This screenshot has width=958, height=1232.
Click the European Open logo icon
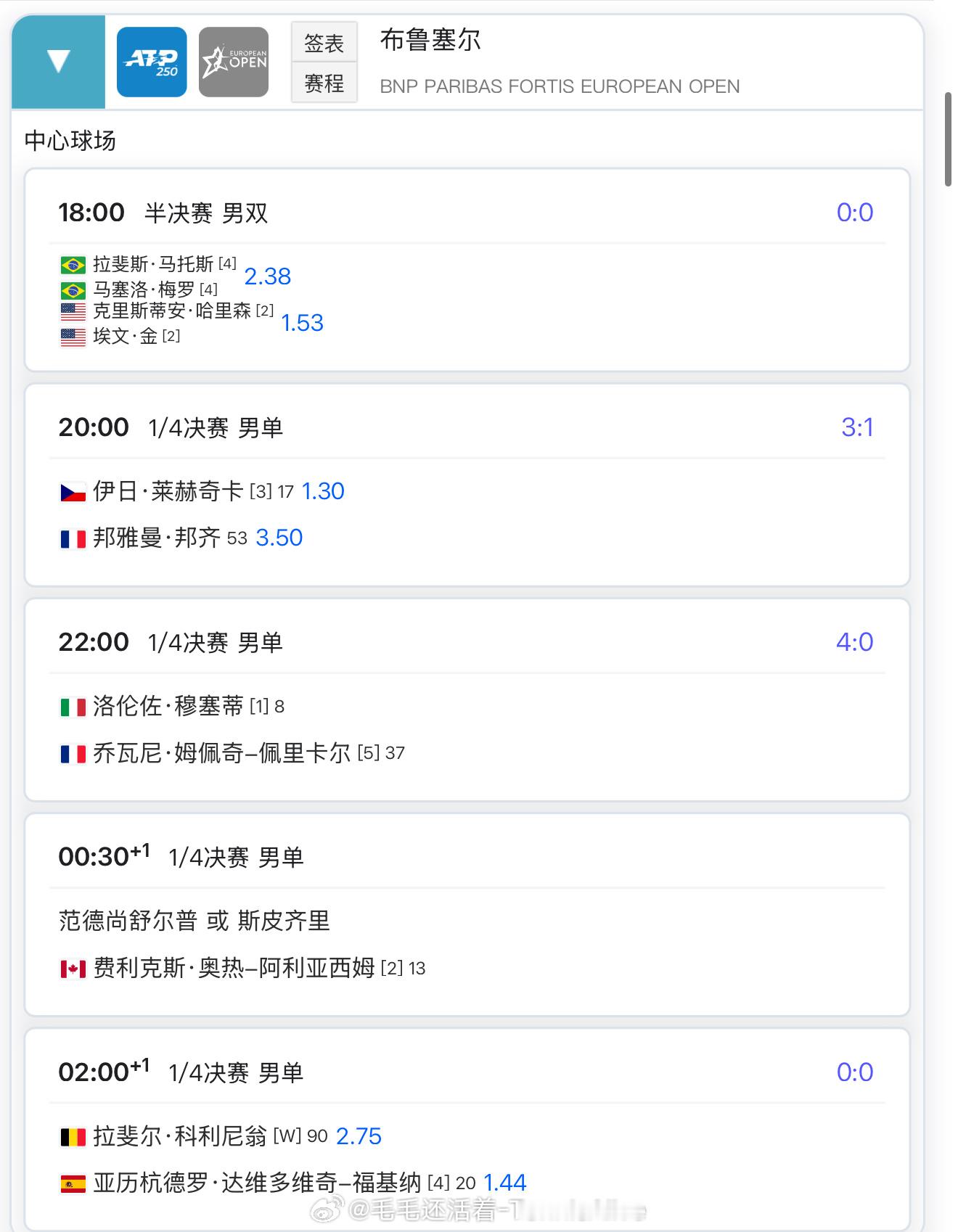click(234, 62)
